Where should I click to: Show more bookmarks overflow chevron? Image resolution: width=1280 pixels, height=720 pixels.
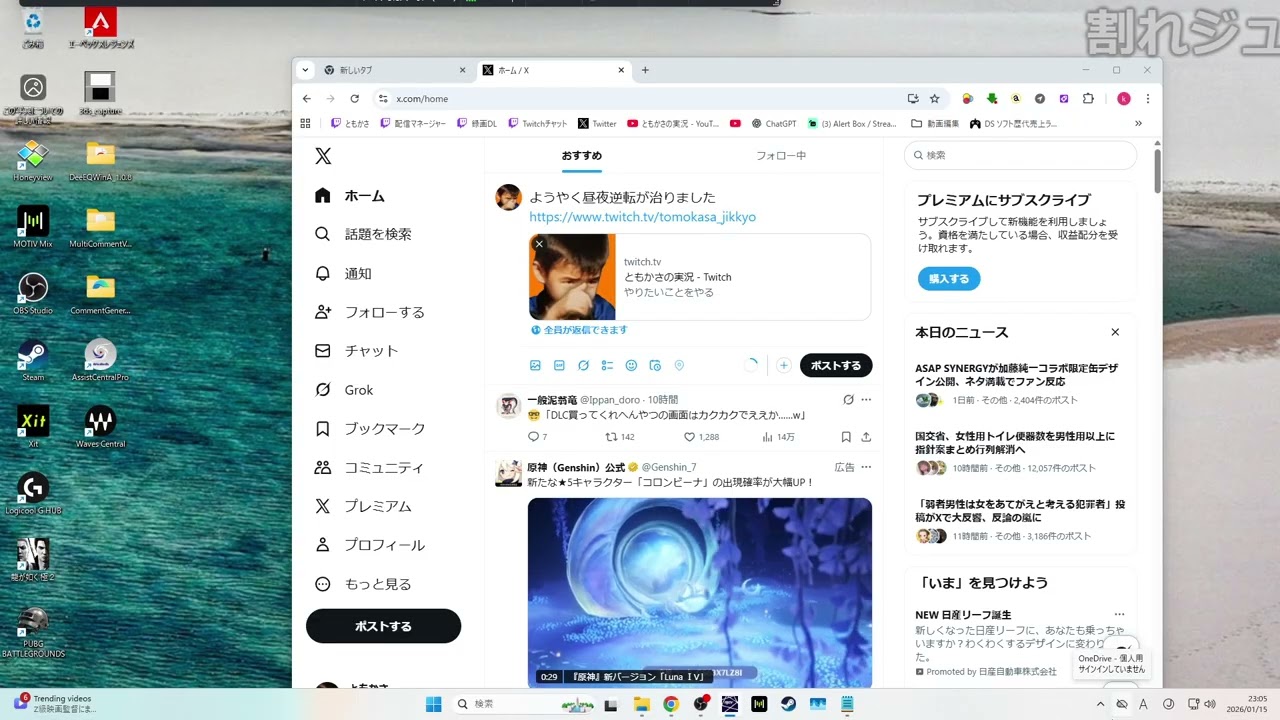click(x=1138, y=124)
